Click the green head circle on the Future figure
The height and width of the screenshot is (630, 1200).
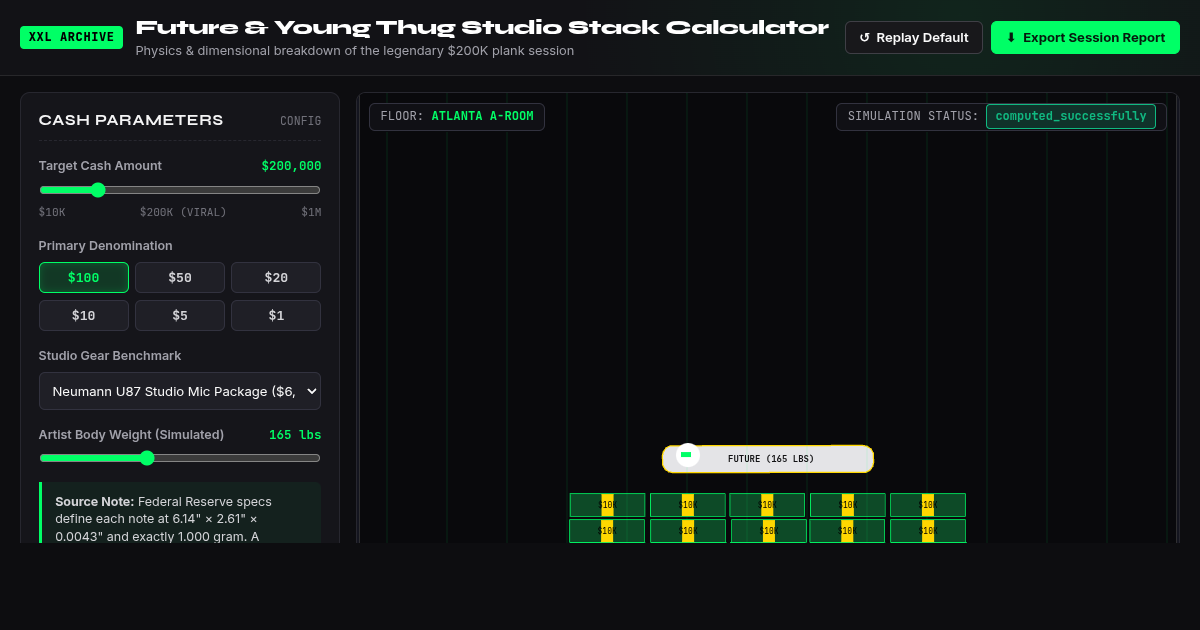686,455
